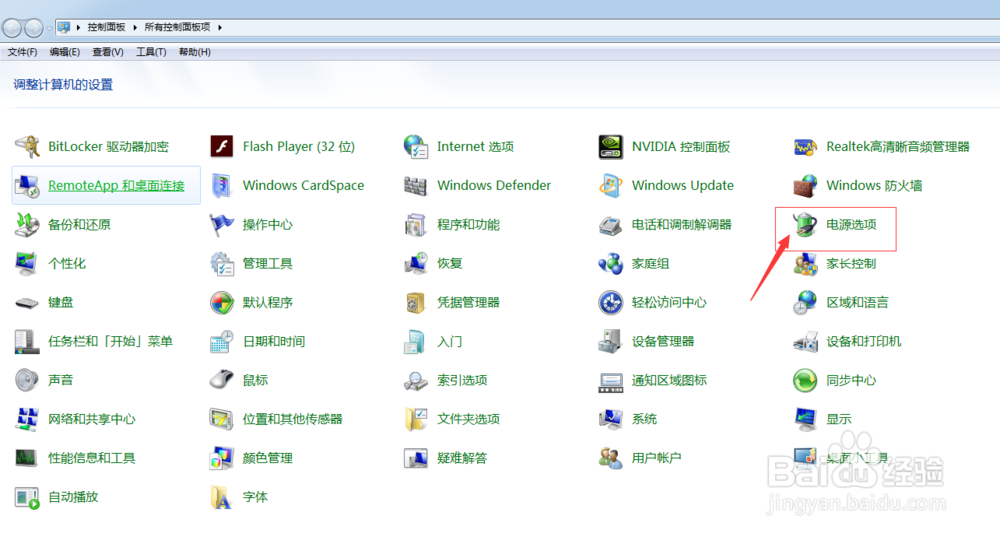This screenshot has height=537, width=1000.
Task: Click the 操作中心 flag icon
Action: (x=221, y=224)
